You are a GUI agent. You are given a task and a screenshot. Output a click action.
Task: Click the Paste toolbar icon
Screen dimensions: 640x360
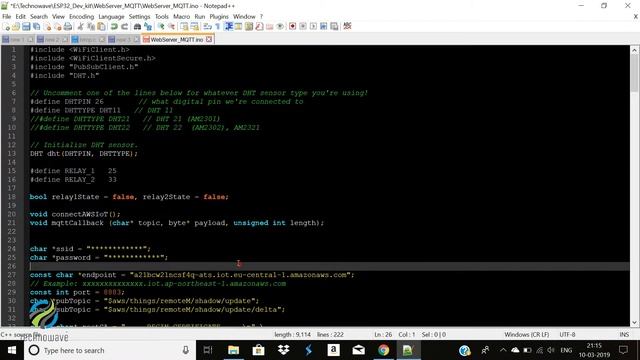[101, 27]
